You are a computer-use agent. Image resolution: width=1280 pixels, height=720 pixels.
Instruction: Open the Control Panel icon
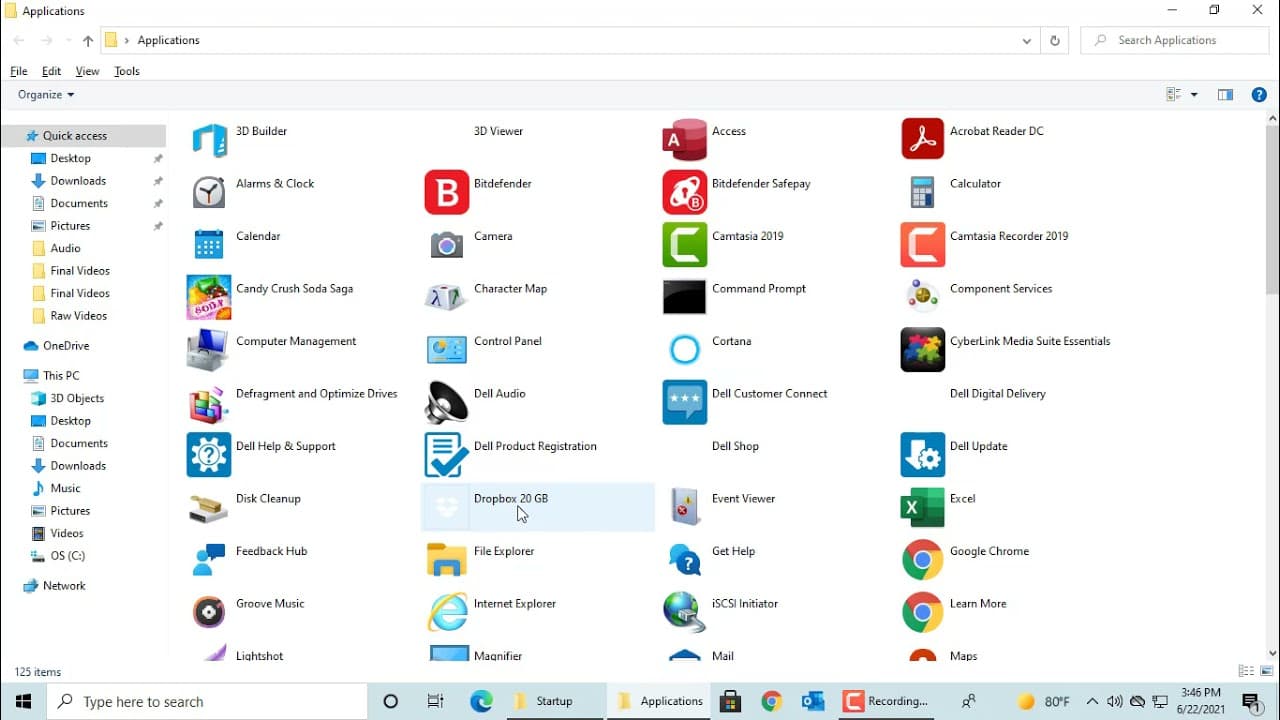click(x=447, y=349)
